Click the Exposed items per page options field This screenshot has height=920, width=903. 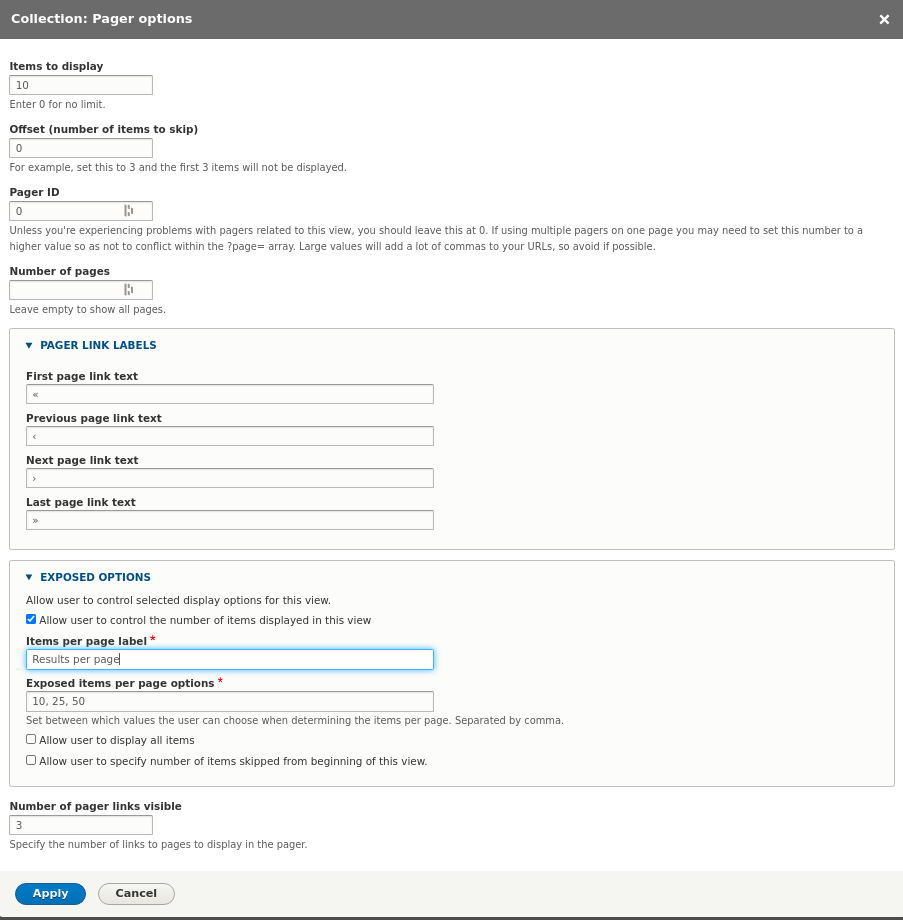pyautogui.click(x=230, y=701)
